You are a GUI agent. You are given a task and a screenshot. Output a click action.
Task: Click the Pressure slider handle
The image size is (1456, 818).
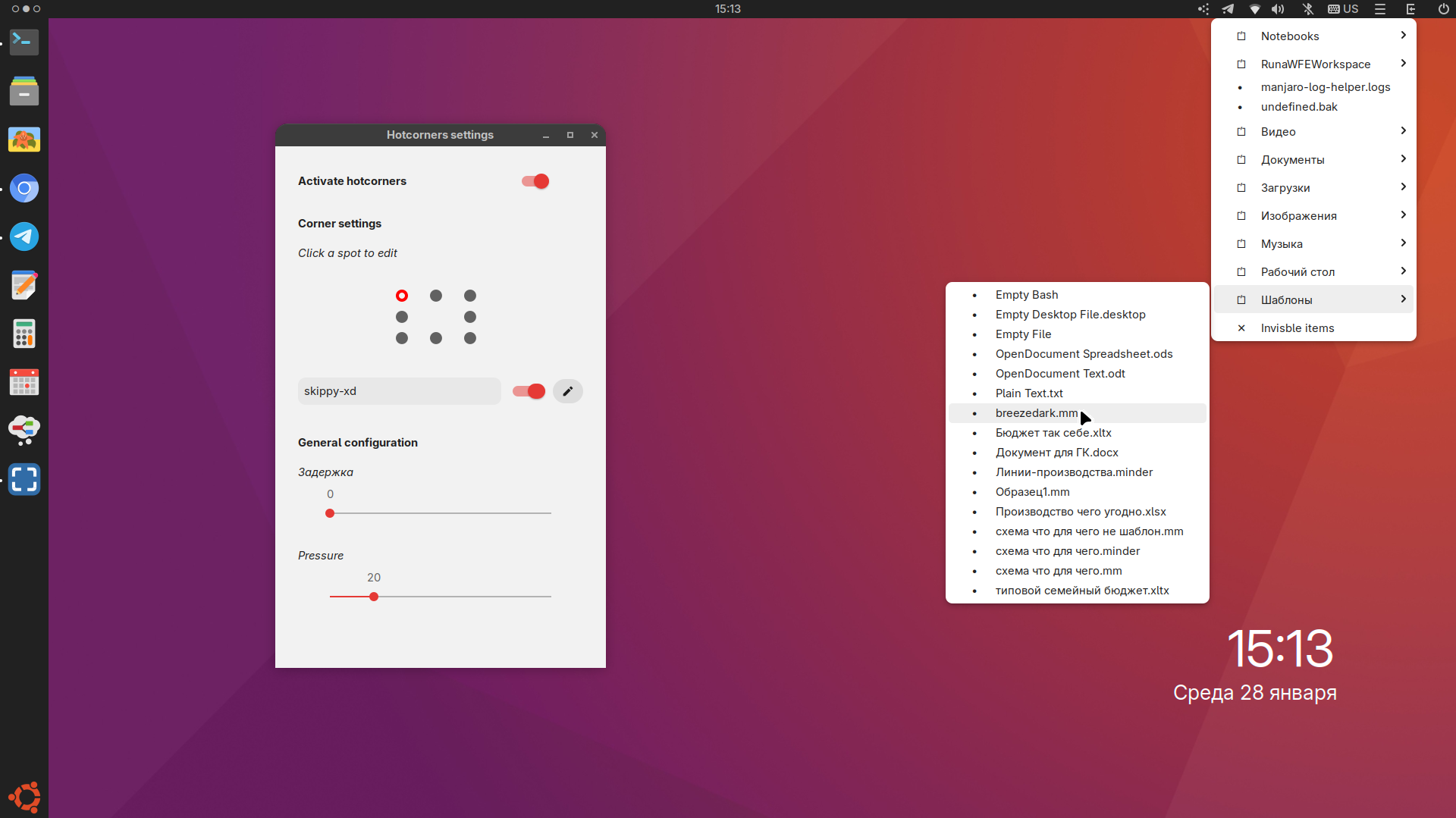[374, 597]
